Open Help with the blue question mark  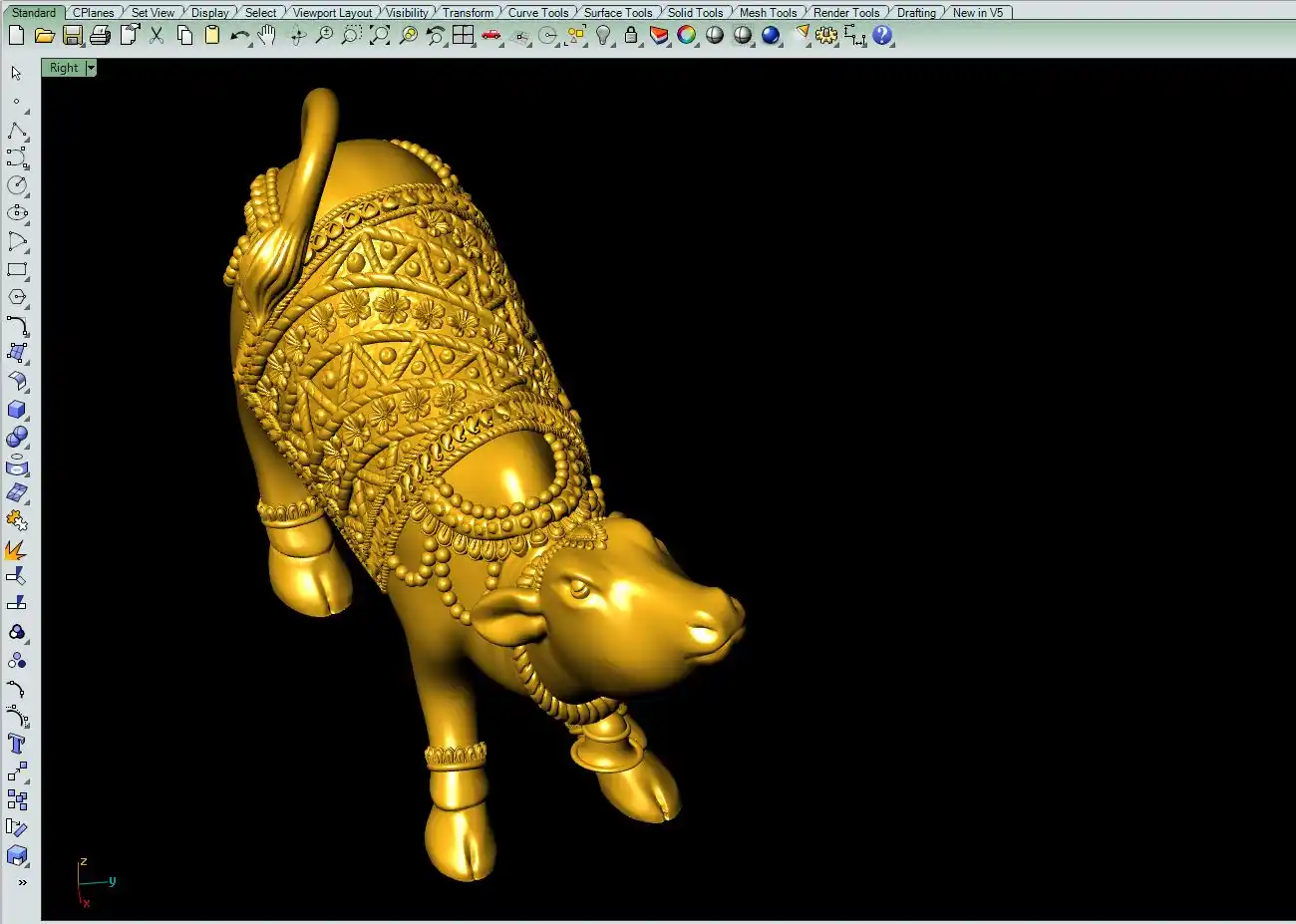point(882,36)
